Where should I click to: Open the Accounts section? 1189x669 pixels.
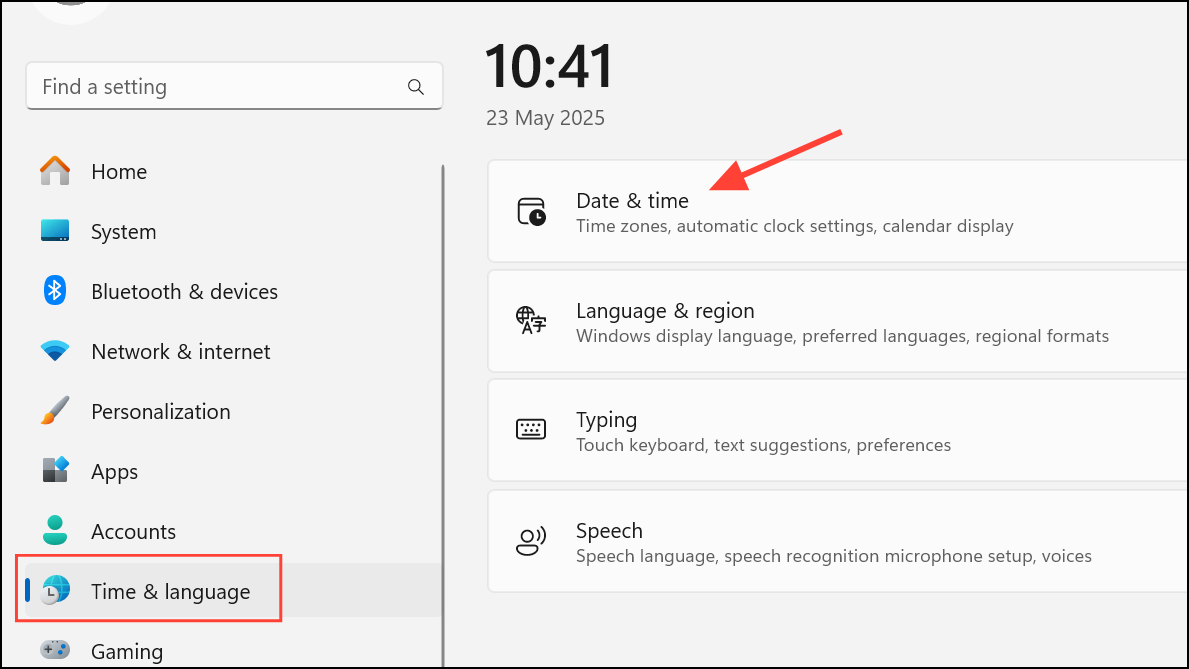click(x=235, y=531)
